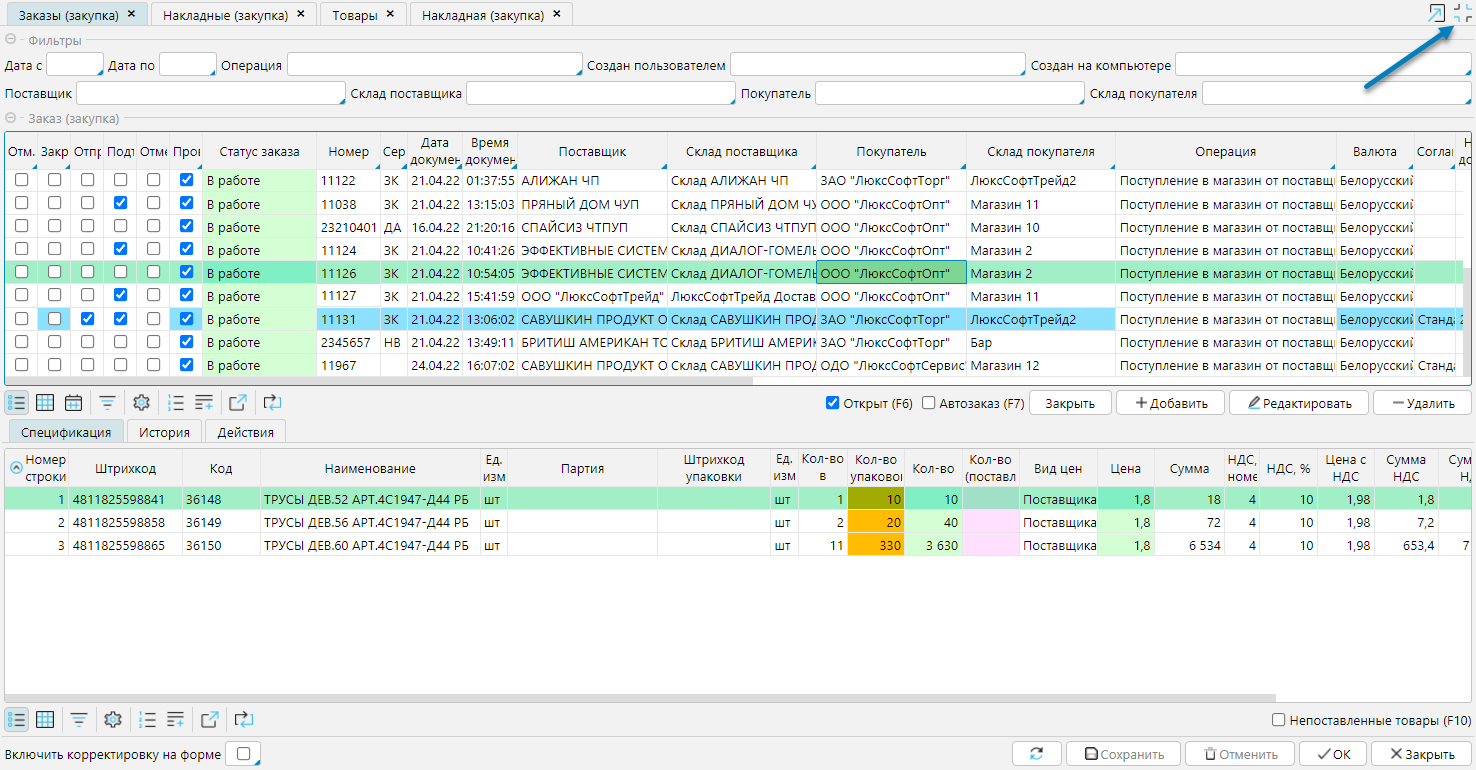The width and height of the screenshot is (1476, 770).
Task: Click the calendar view icon in orders toolbar
Action: (x=73, y=403)
